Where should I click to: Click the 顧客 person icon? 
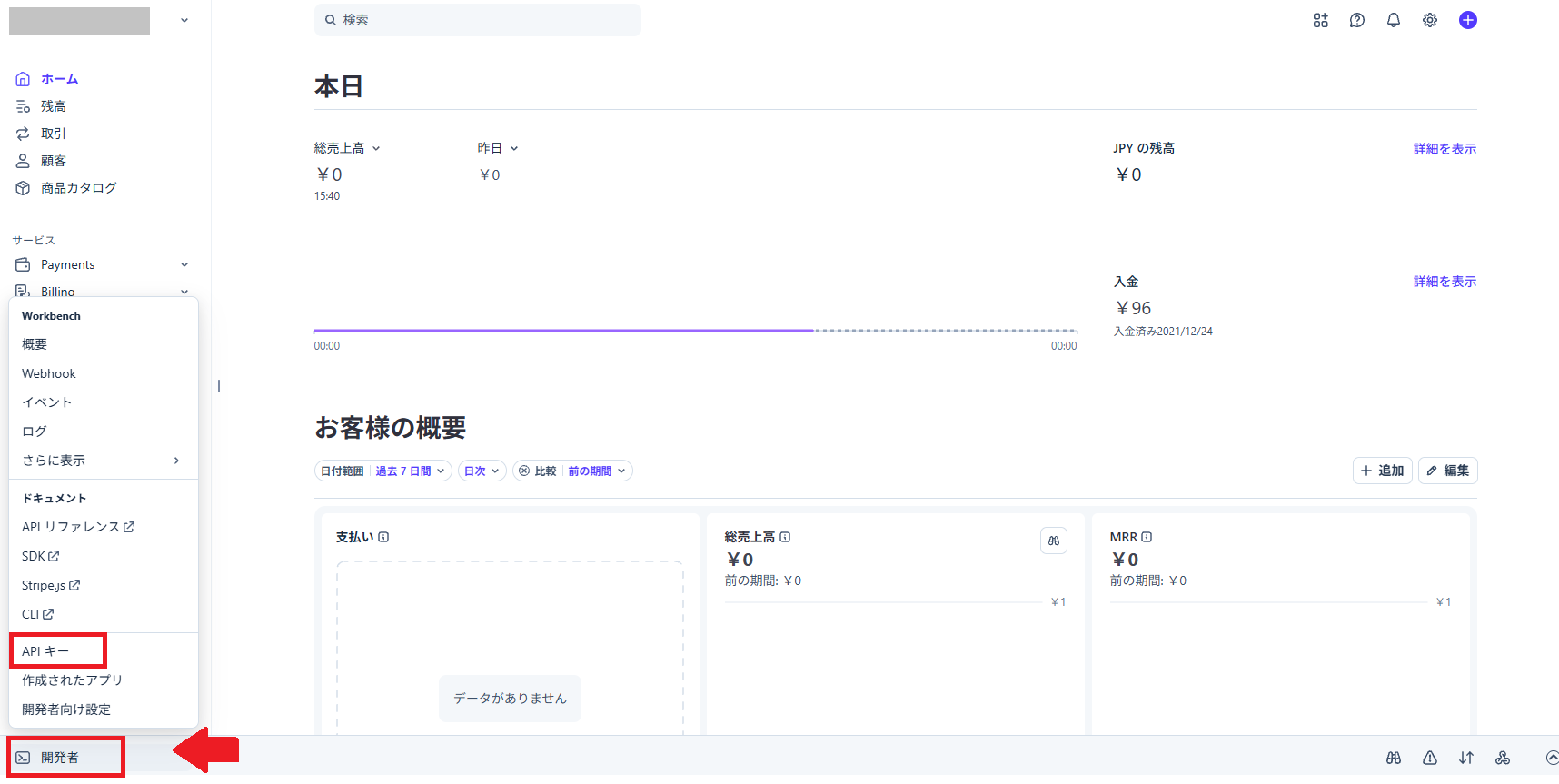[x=23, y=161]
